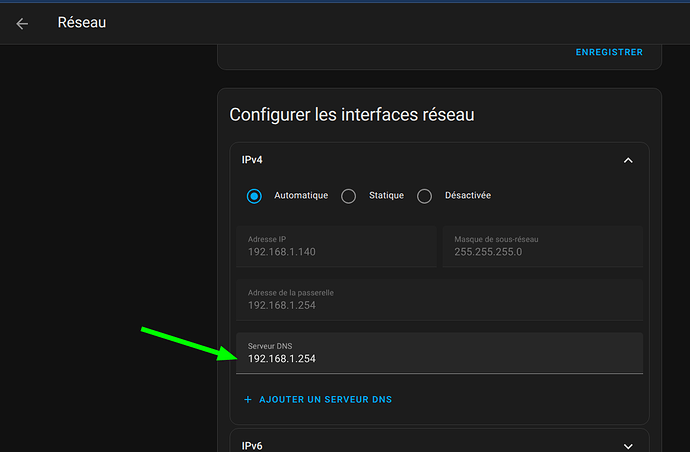690x452 pixels.
Task: Click the Désactivée option label text
Action: point(467,196)
